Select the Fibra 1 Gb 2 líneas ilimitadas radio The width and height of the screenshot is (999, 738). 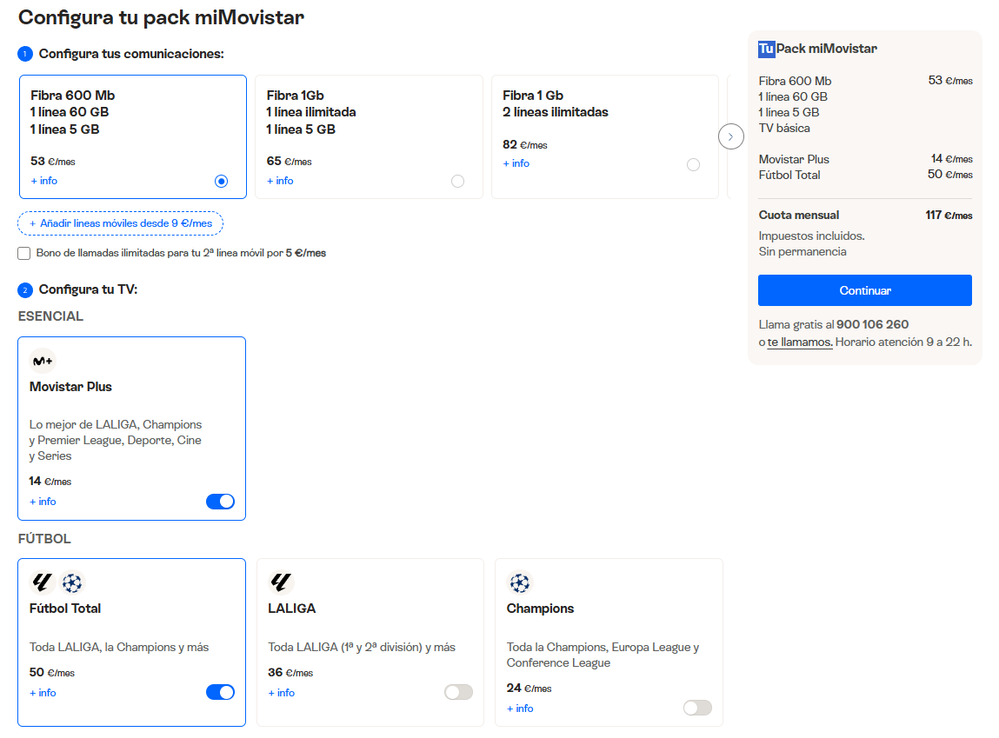[693, 165]
